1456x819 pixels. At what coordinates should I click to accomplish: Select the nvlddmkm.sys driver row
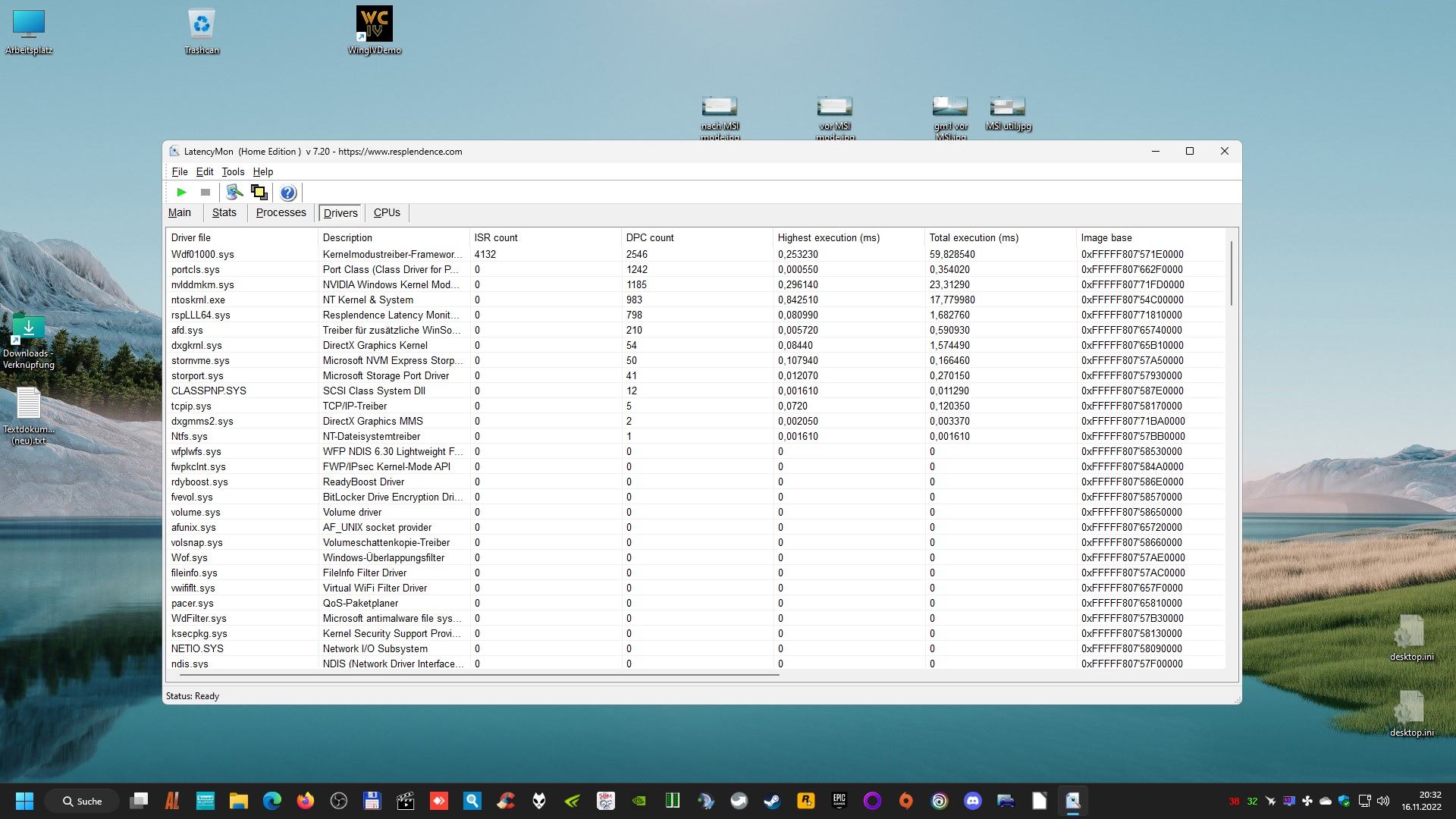tap(695, 285)
